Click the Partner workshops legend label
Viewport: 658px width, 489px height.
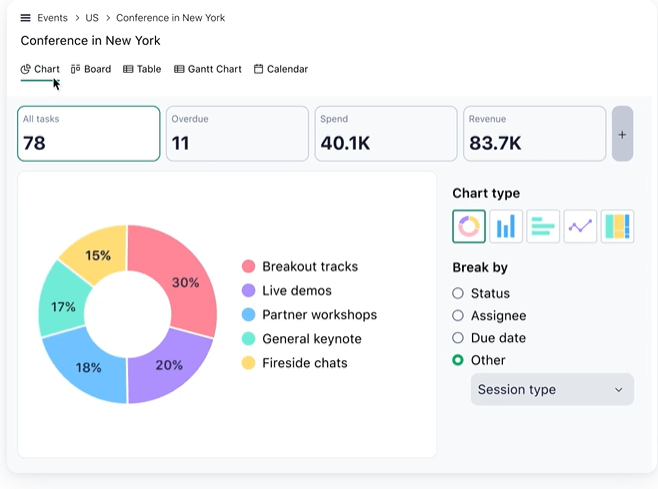click(x=320, y=315)
